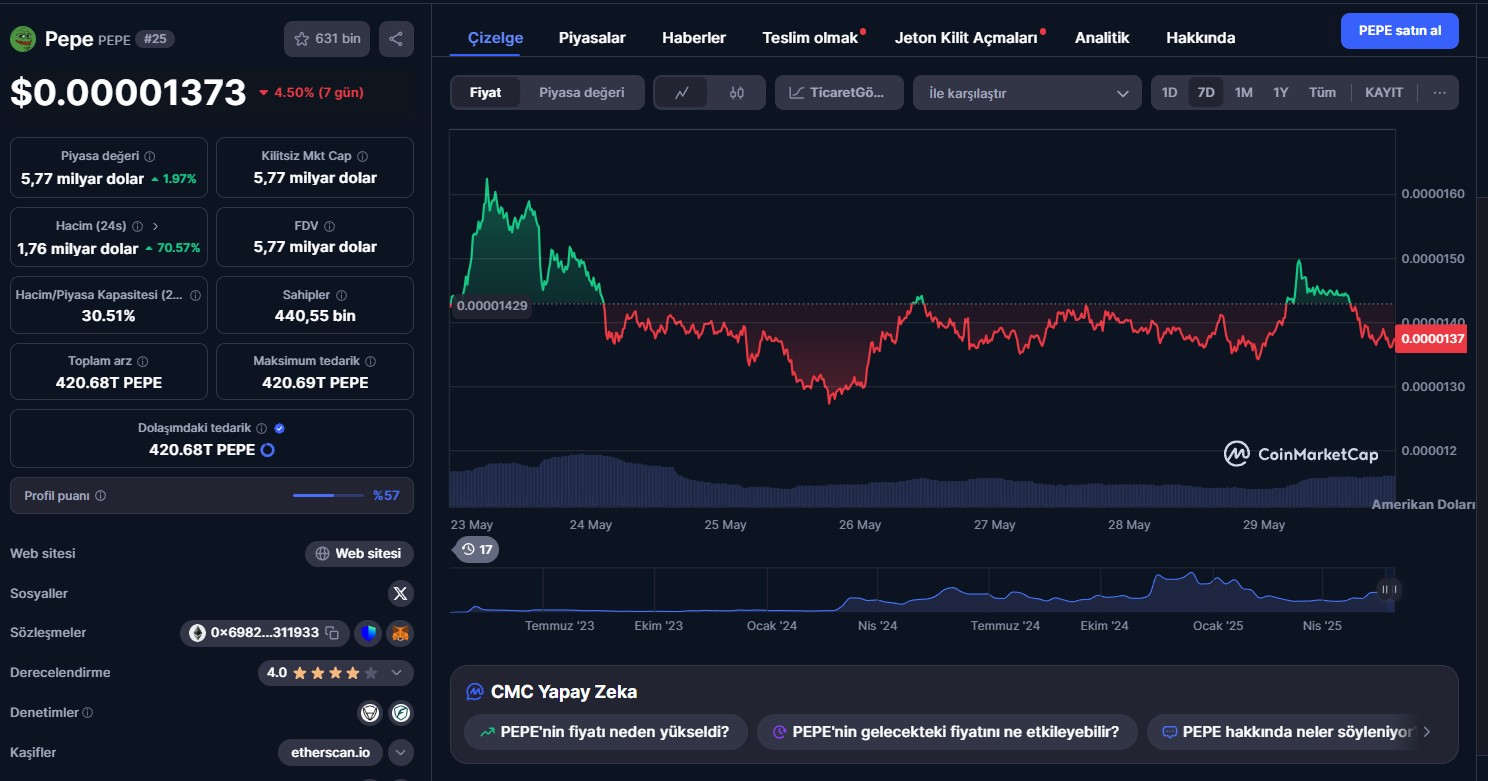Click the info icon beside Sahipler
This screenshot has width=1488, height=781.
(341, 296)
